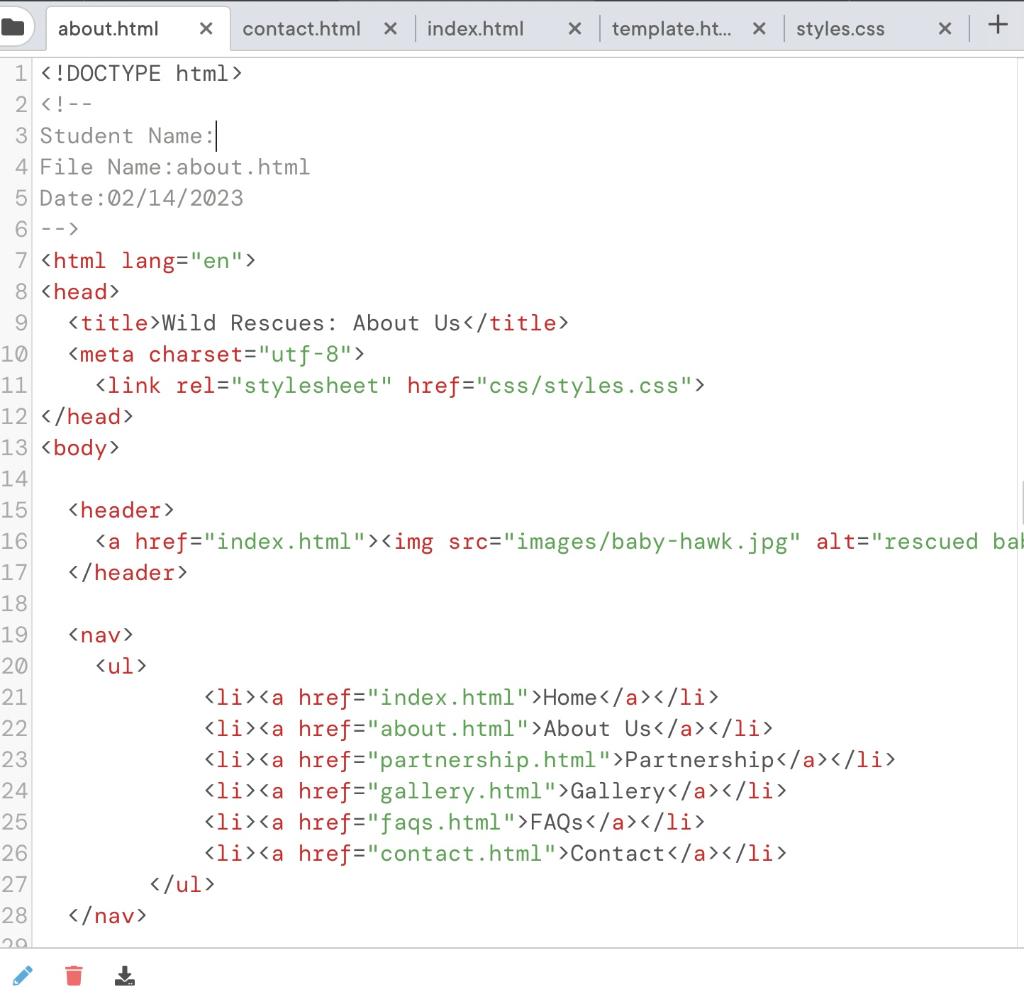Select the template.html tab
Image resolution: width=1024 pixels, height=1004 pixels.
point(670,29)
